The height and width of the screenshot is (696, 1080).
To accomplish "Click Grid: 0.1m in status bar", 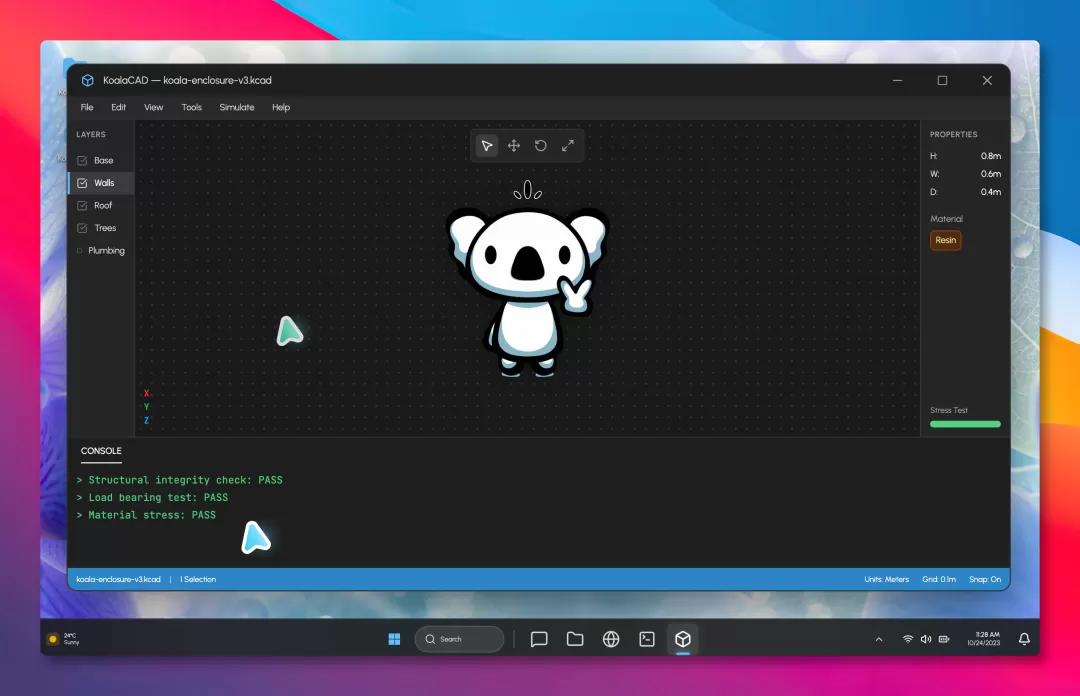I will coord(939,580).
